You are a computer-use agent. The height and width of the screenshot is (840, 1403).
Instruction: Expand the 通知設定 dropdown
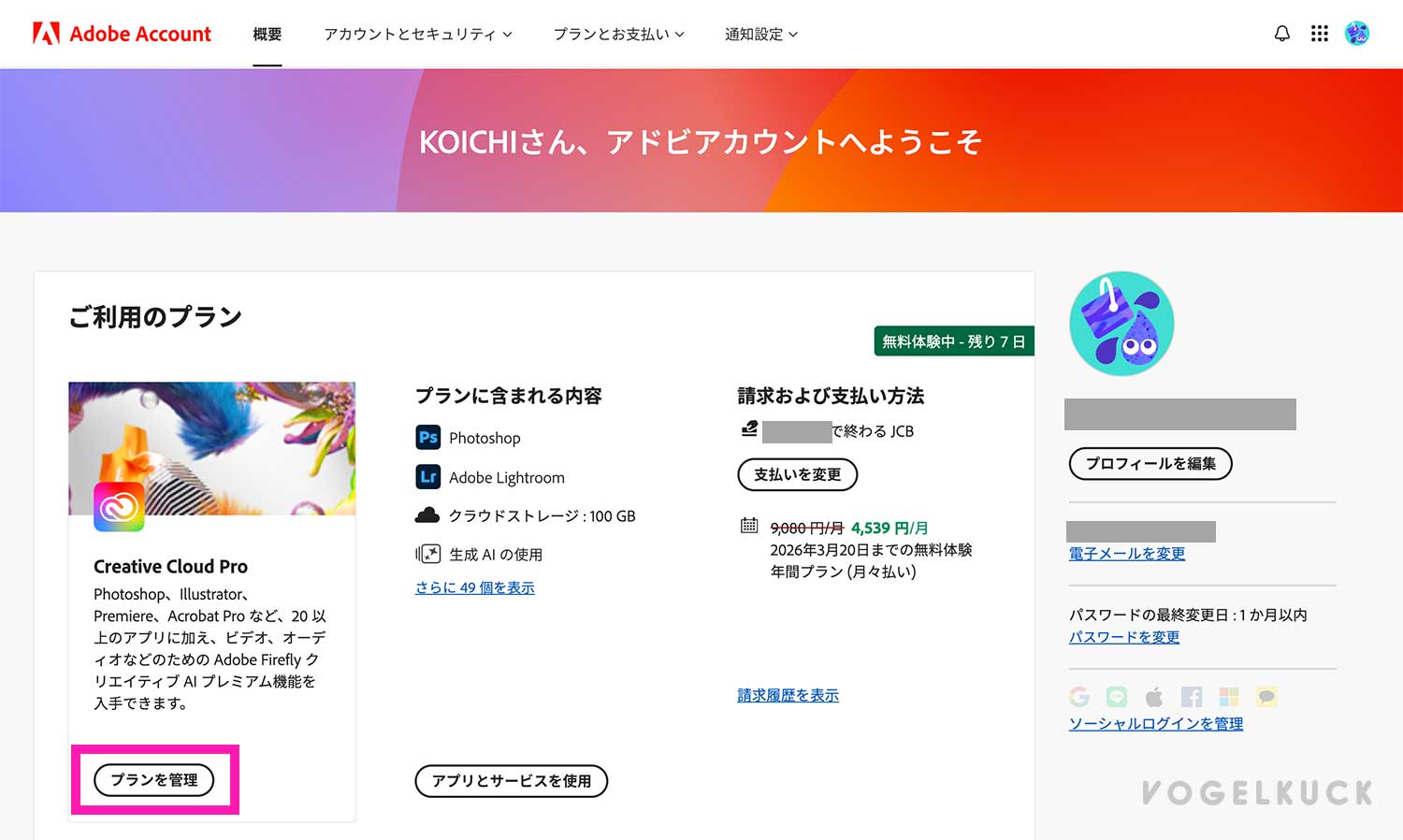[x=761, y=34]
